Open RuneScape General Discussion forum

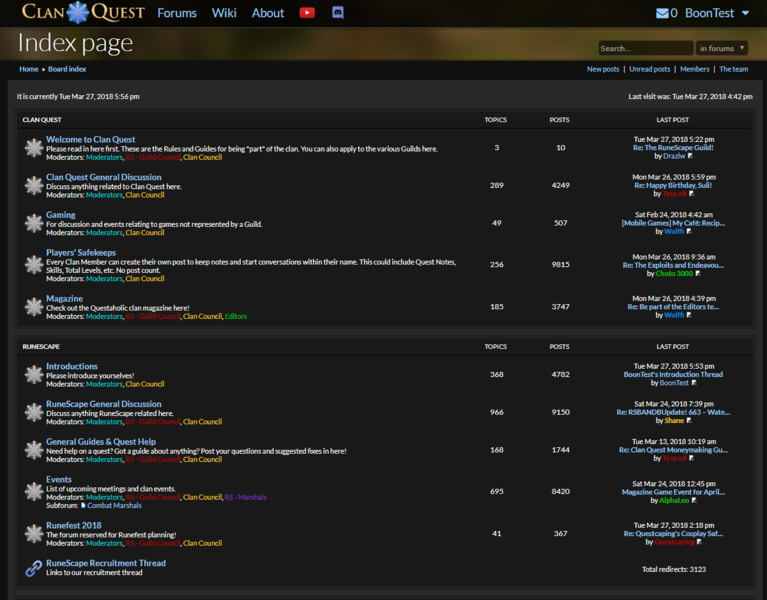click(104, 404)
